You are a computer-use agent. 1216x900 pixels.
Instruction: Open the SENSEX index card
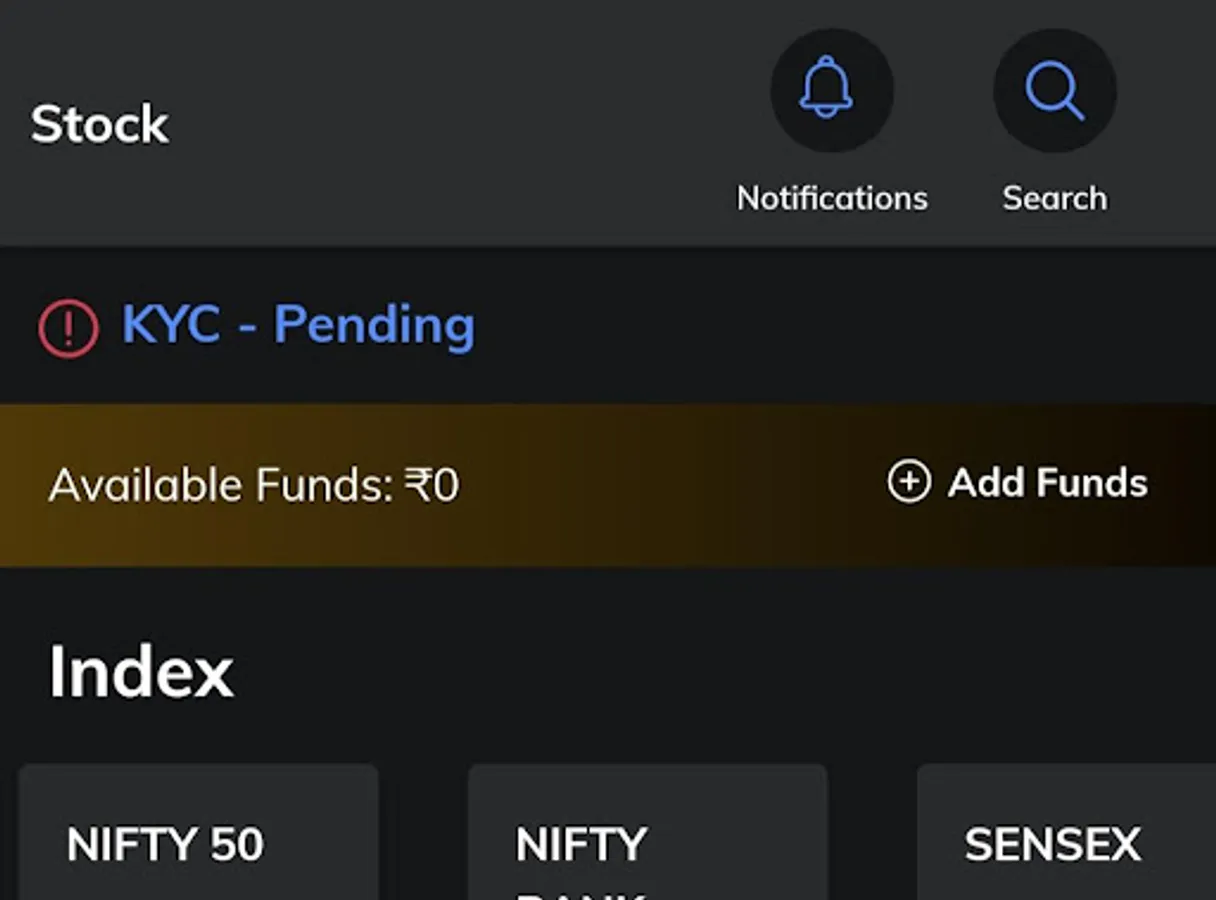pyautogui.click(x=1066, y=833)
